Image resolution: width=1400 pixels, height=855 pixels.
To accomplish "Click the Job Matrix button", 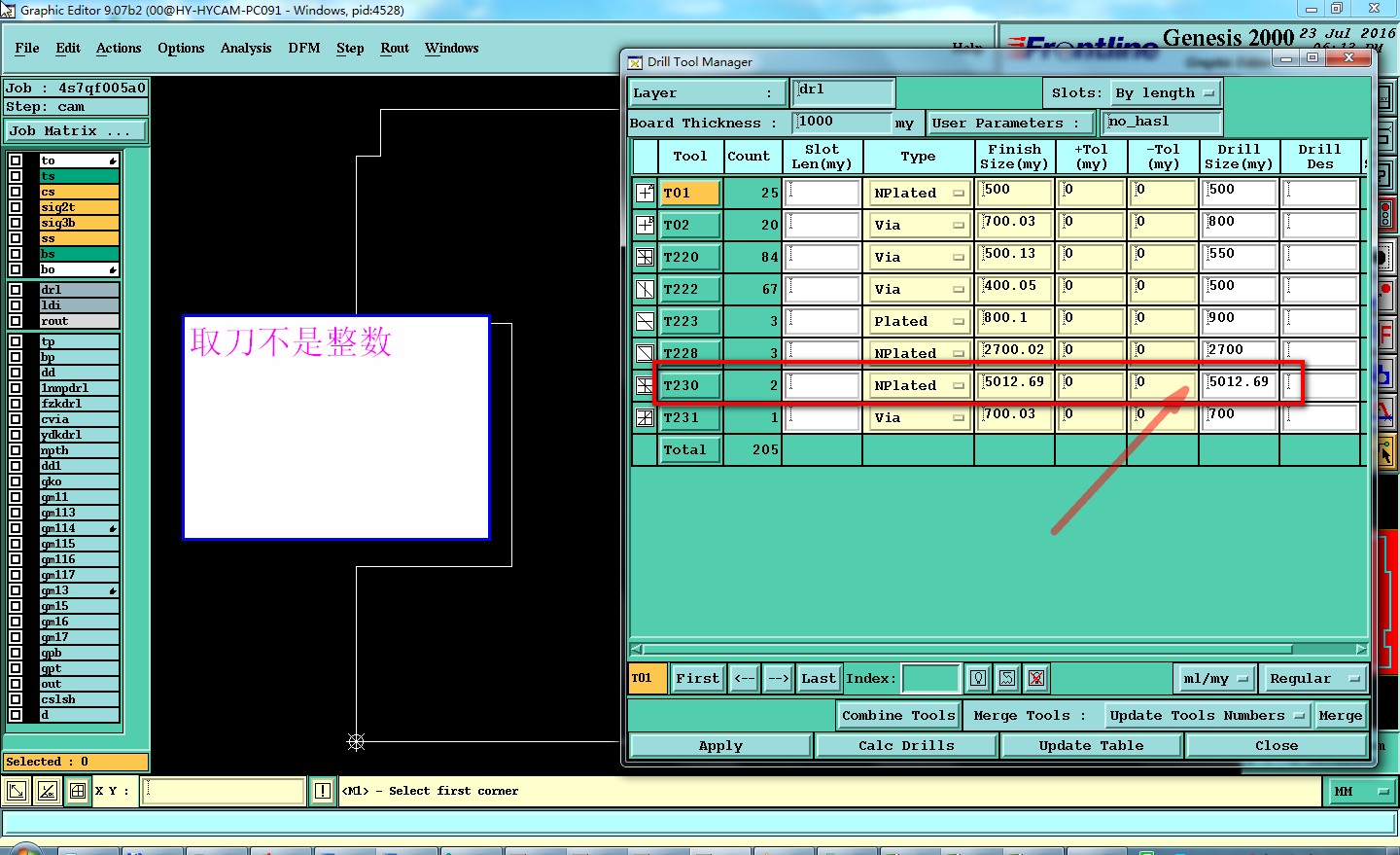I will (75, 130).
